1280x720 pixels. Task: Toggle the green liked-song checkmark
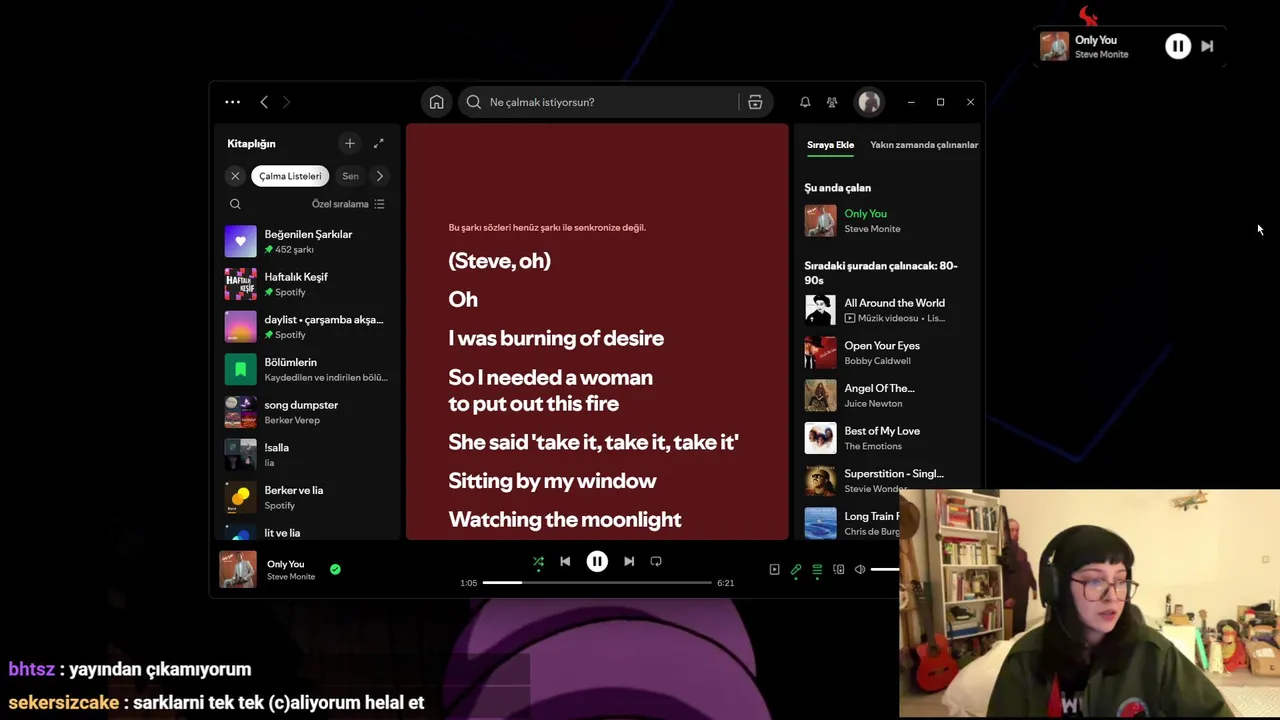pos(335,569)
